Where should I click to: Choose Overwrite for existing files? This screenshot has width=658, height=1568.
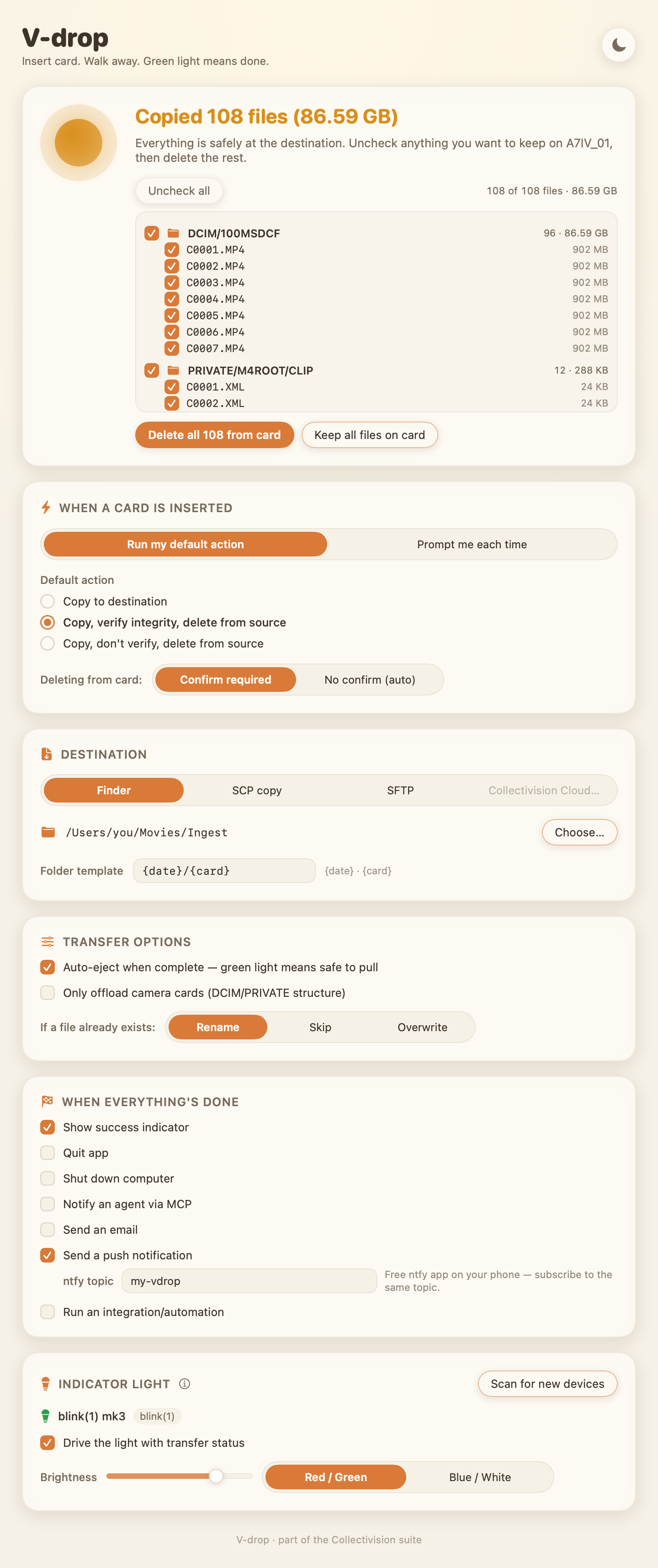click(422, 1027)
